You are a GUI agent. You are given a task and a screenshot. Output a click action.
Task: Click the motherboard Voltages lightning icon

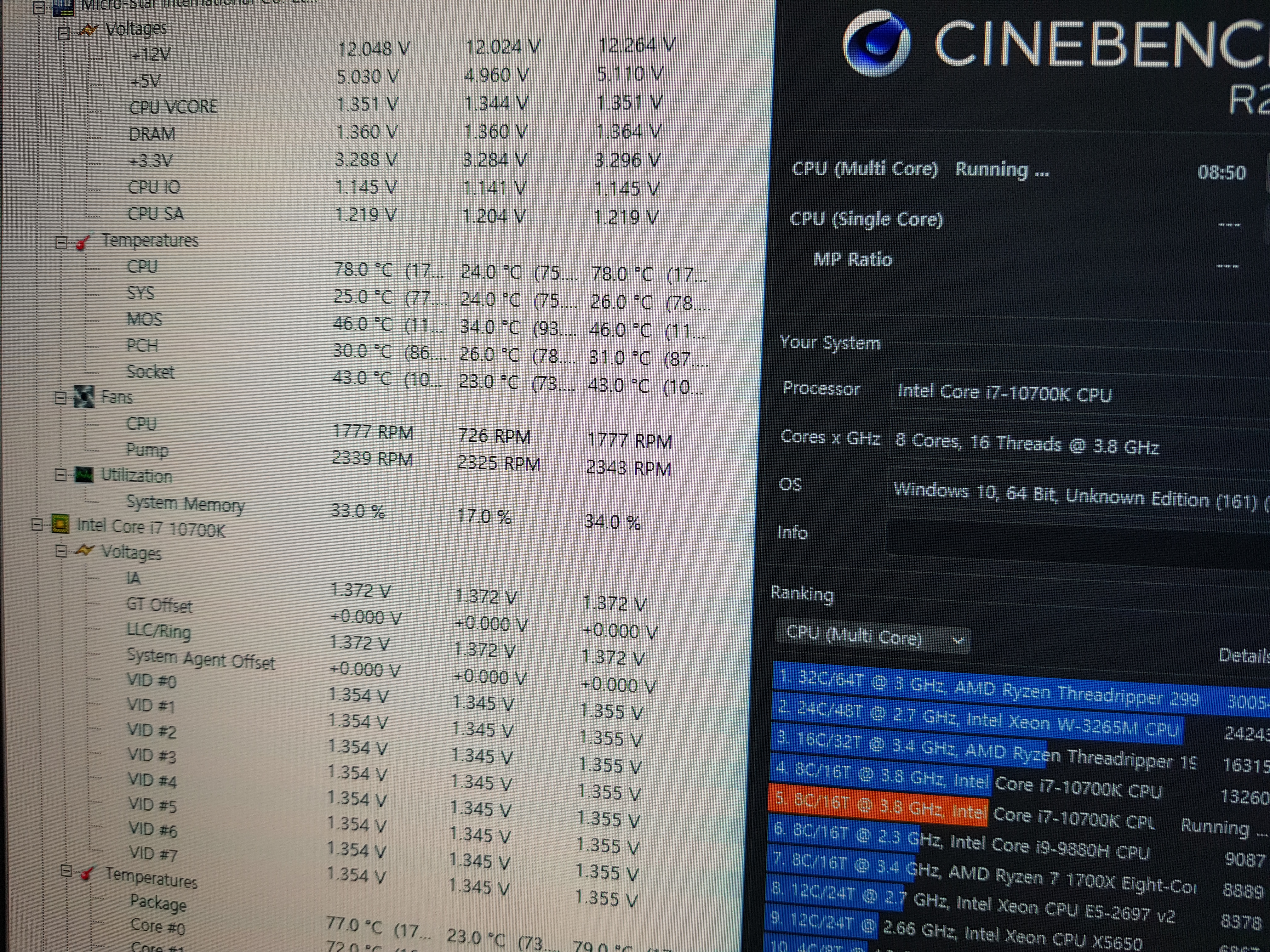(88, 30)
